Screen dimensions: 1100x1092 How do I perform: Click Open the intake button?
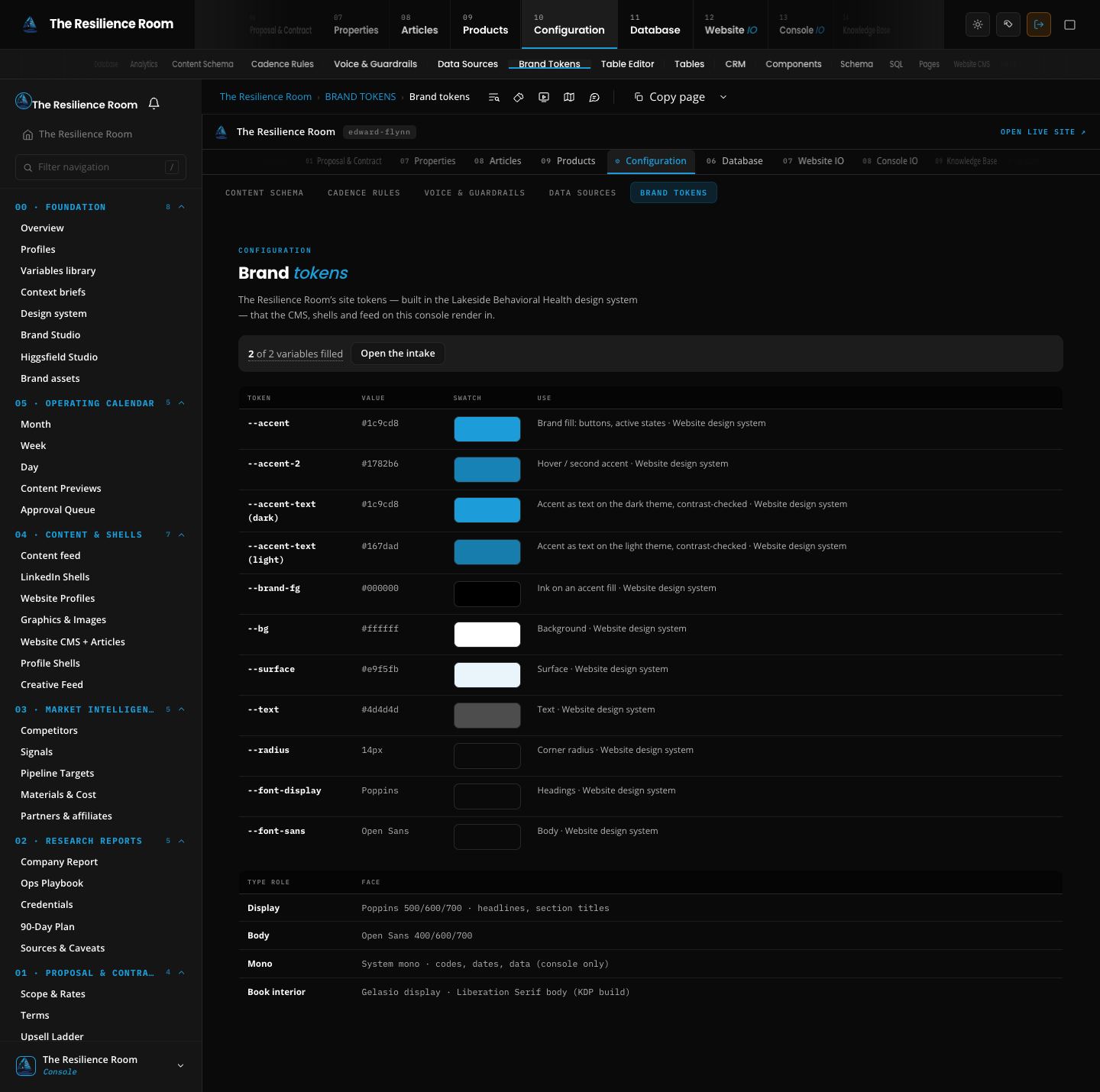(x=398, y=354)
